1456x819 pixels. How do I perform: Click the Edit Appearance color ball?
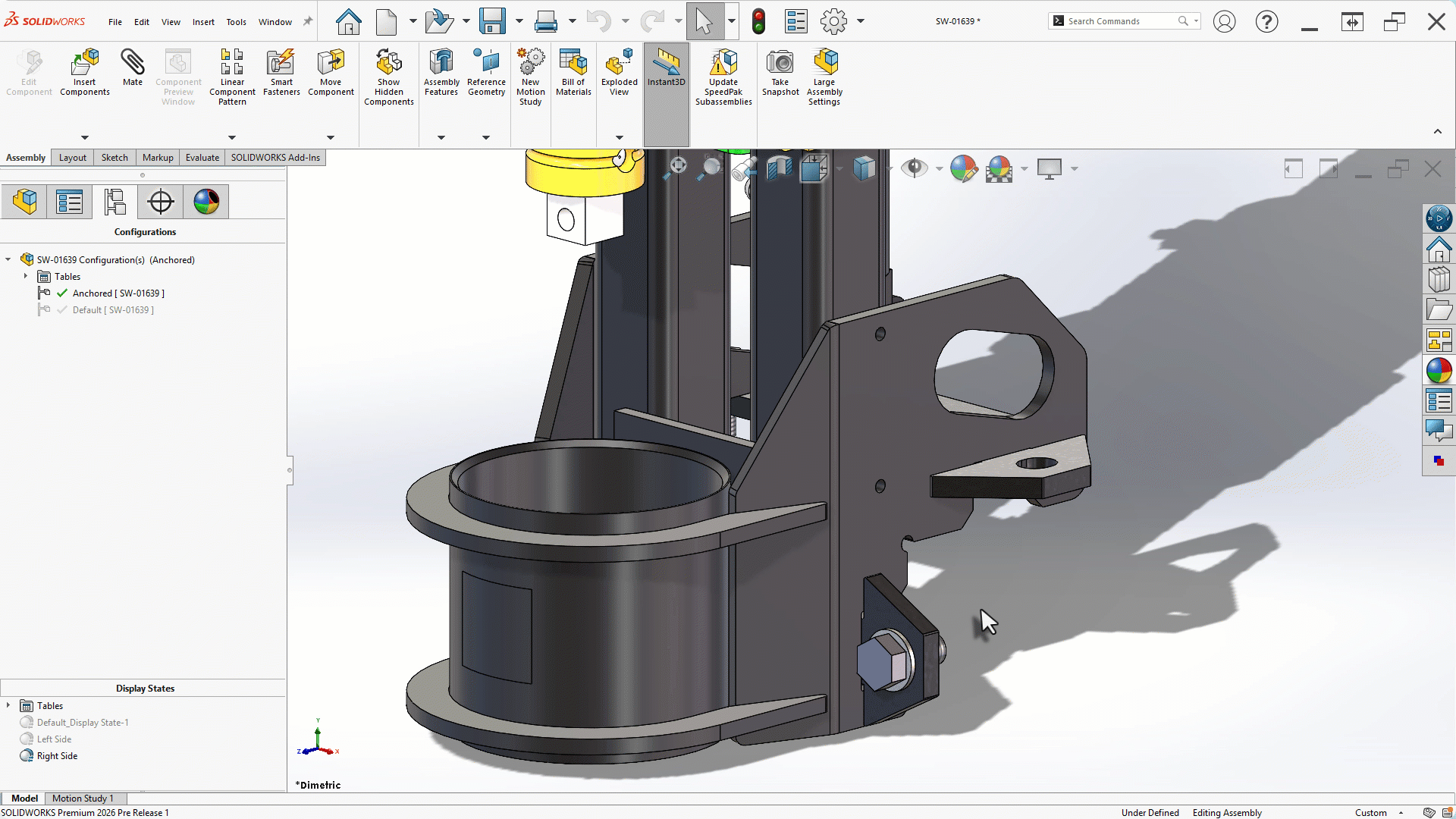[963, 168]
